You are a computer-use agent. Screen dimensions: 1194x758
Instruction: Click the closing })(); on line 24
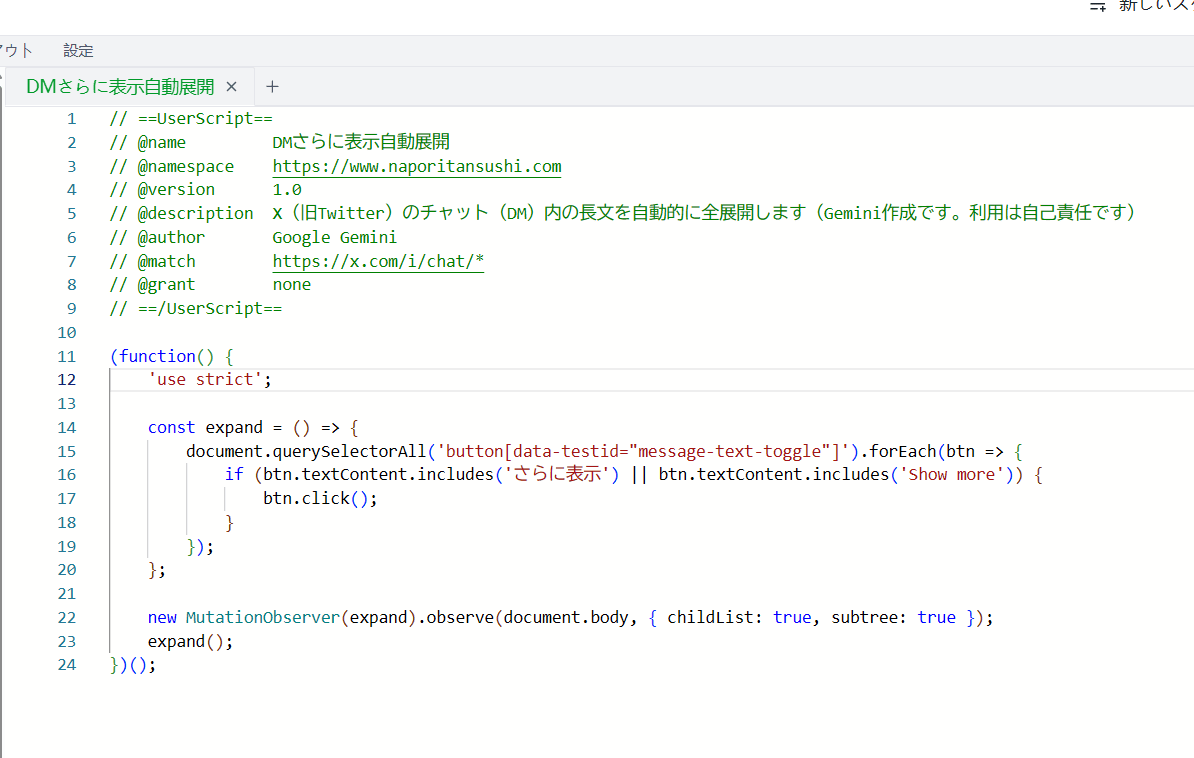coord(132,664)
